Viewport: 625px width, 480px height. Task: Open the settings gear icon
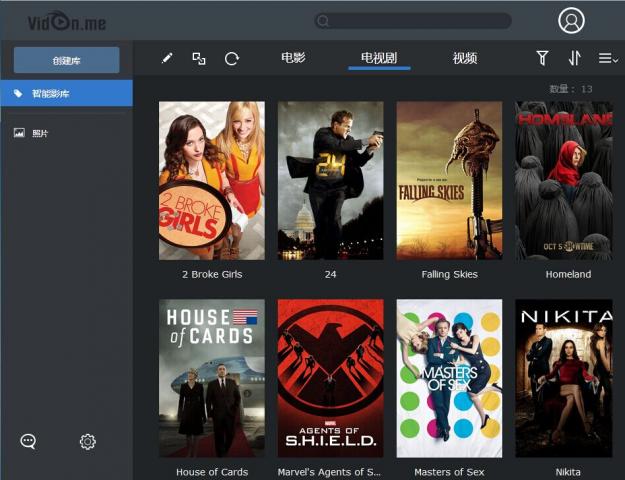tap(88, 441)
